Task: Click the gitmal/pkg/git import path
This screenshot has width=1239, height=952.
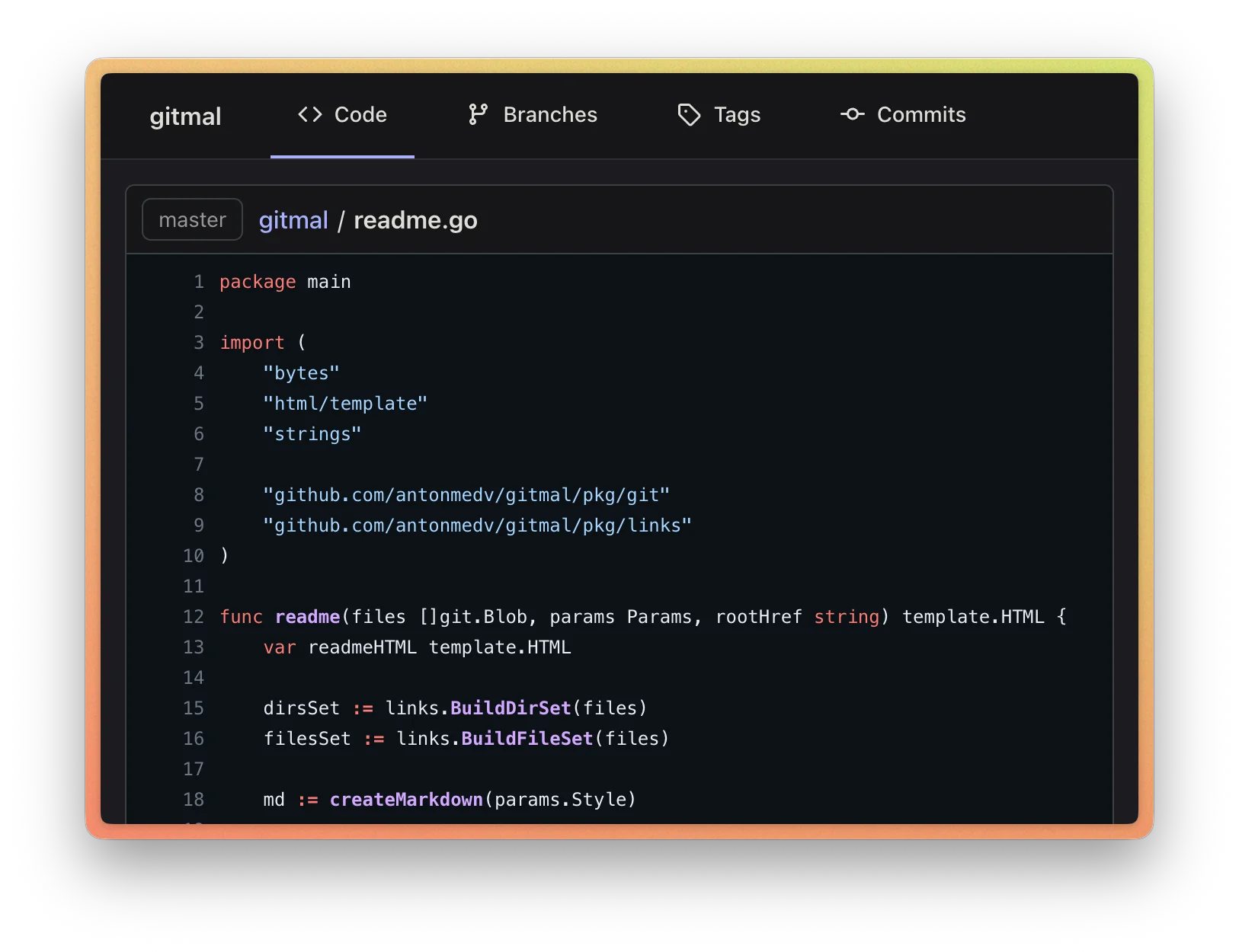Action: (466, 495)
